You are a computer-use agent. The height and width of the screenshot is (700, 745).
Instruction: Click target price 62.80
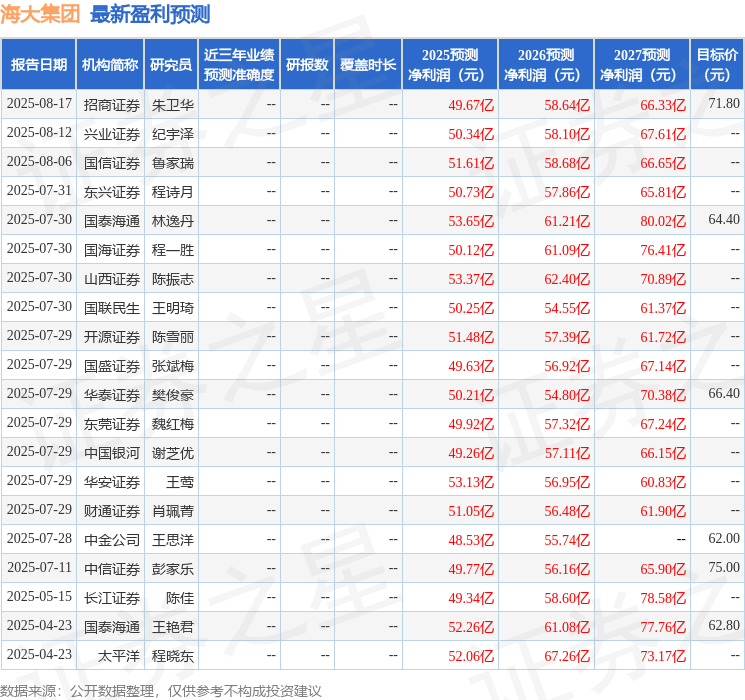(x=724, y=625)
